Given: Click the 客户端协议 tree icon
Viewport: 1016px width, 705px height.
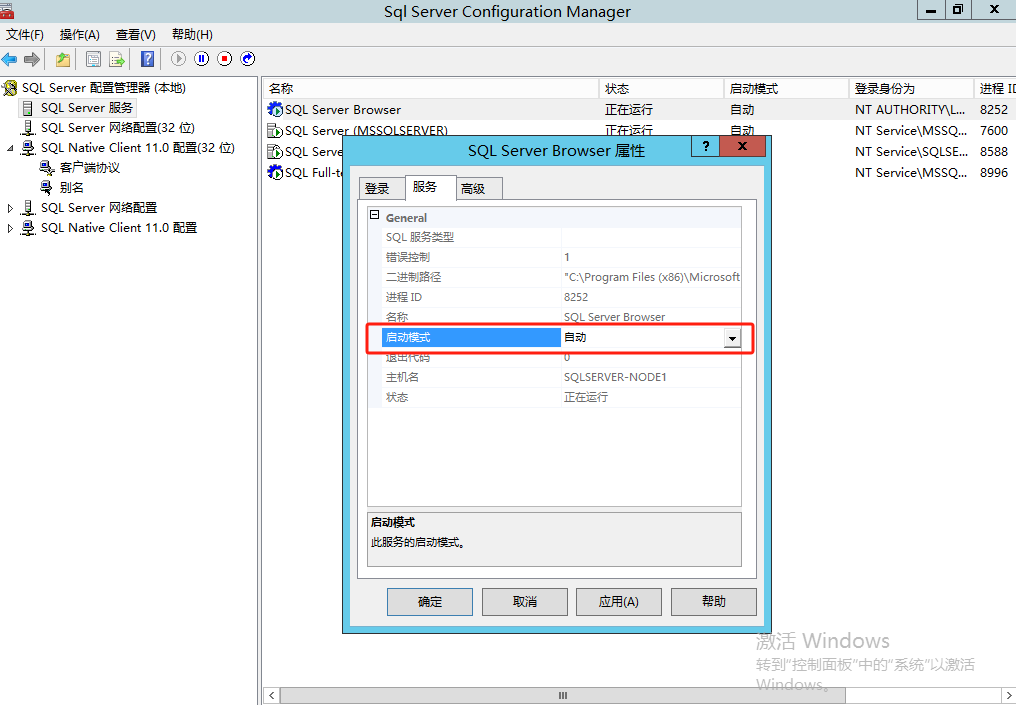Looking at the screenshot, I should pyautogui.click(x=47, y=168).
